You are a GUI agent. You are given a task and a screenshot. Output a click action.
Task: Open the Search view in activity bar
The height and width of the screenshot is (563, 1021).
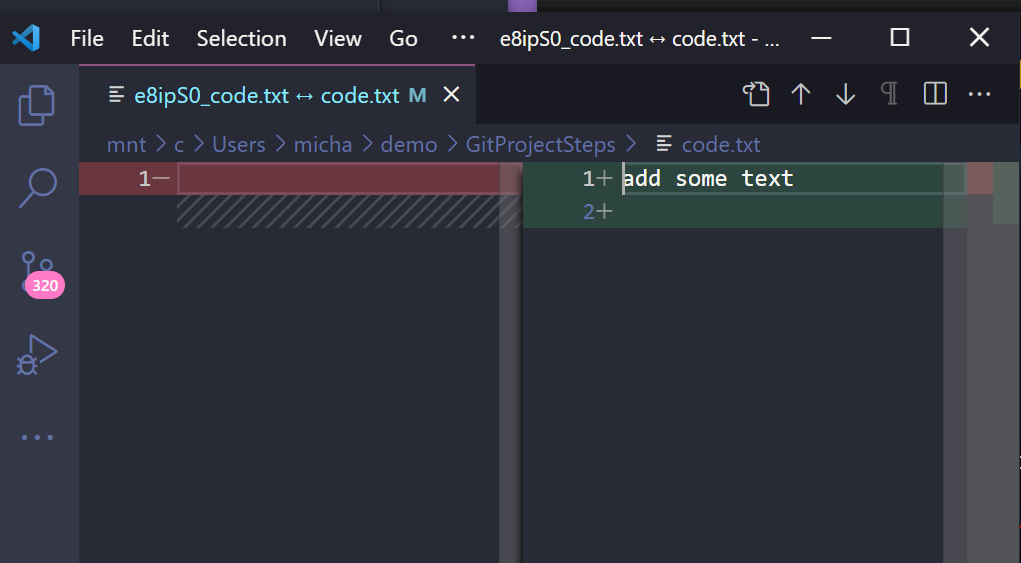pos(38,187)
